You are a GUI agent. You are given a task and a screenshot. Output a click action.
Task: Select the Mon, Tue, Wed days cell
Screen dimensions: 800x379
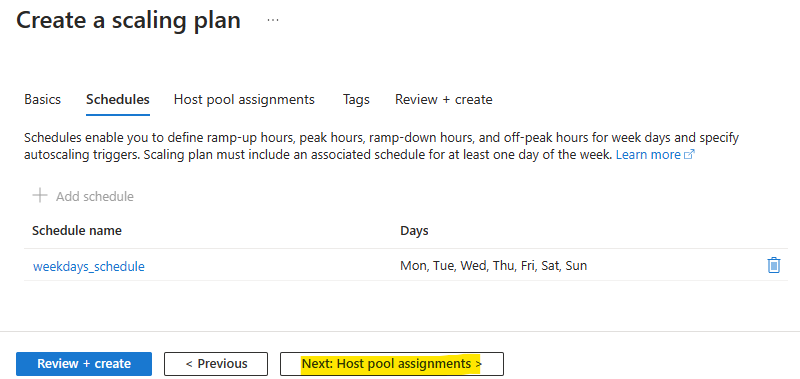493,266
